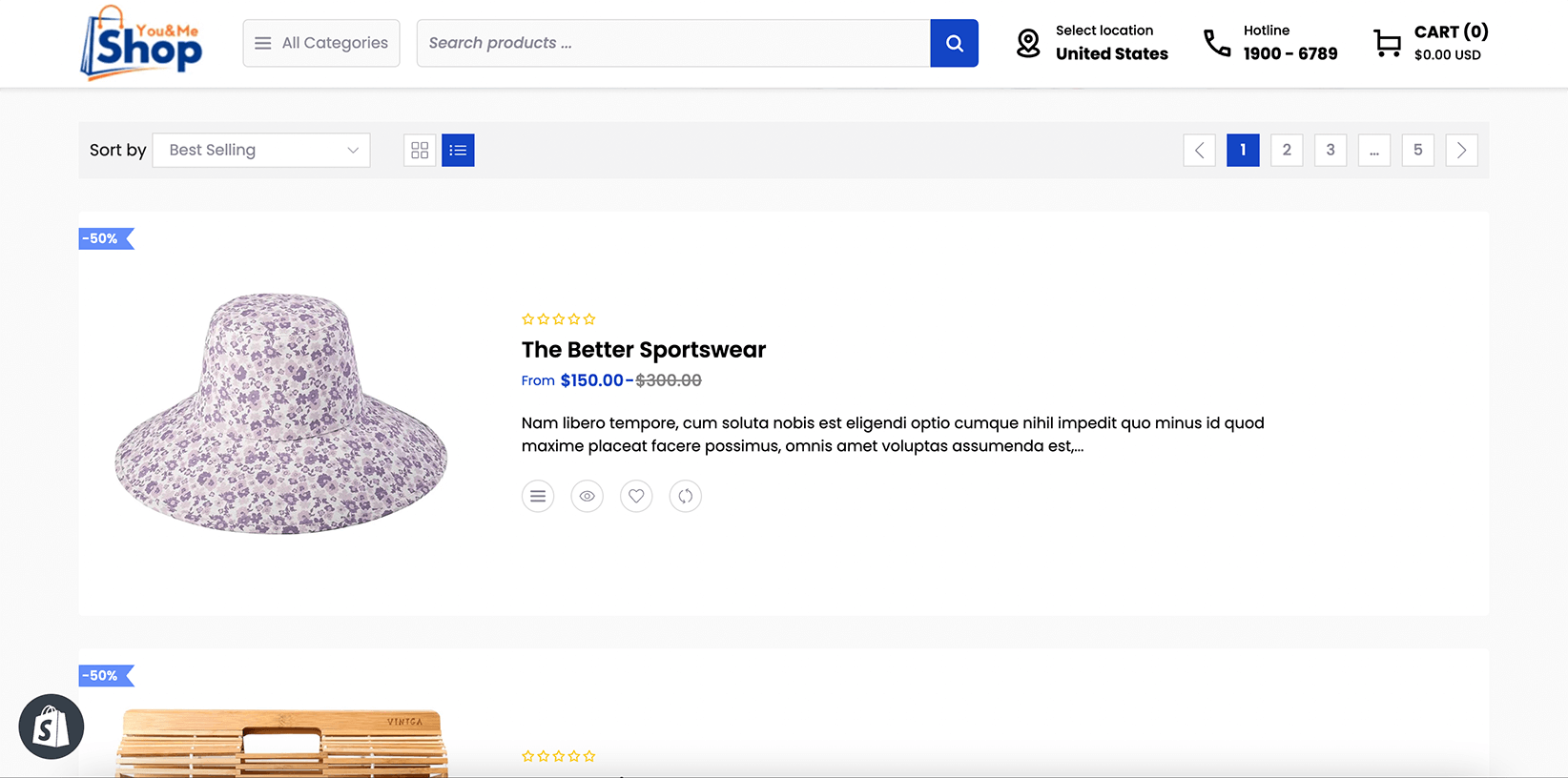Open The Better Sportswear product link

point(644,350)
